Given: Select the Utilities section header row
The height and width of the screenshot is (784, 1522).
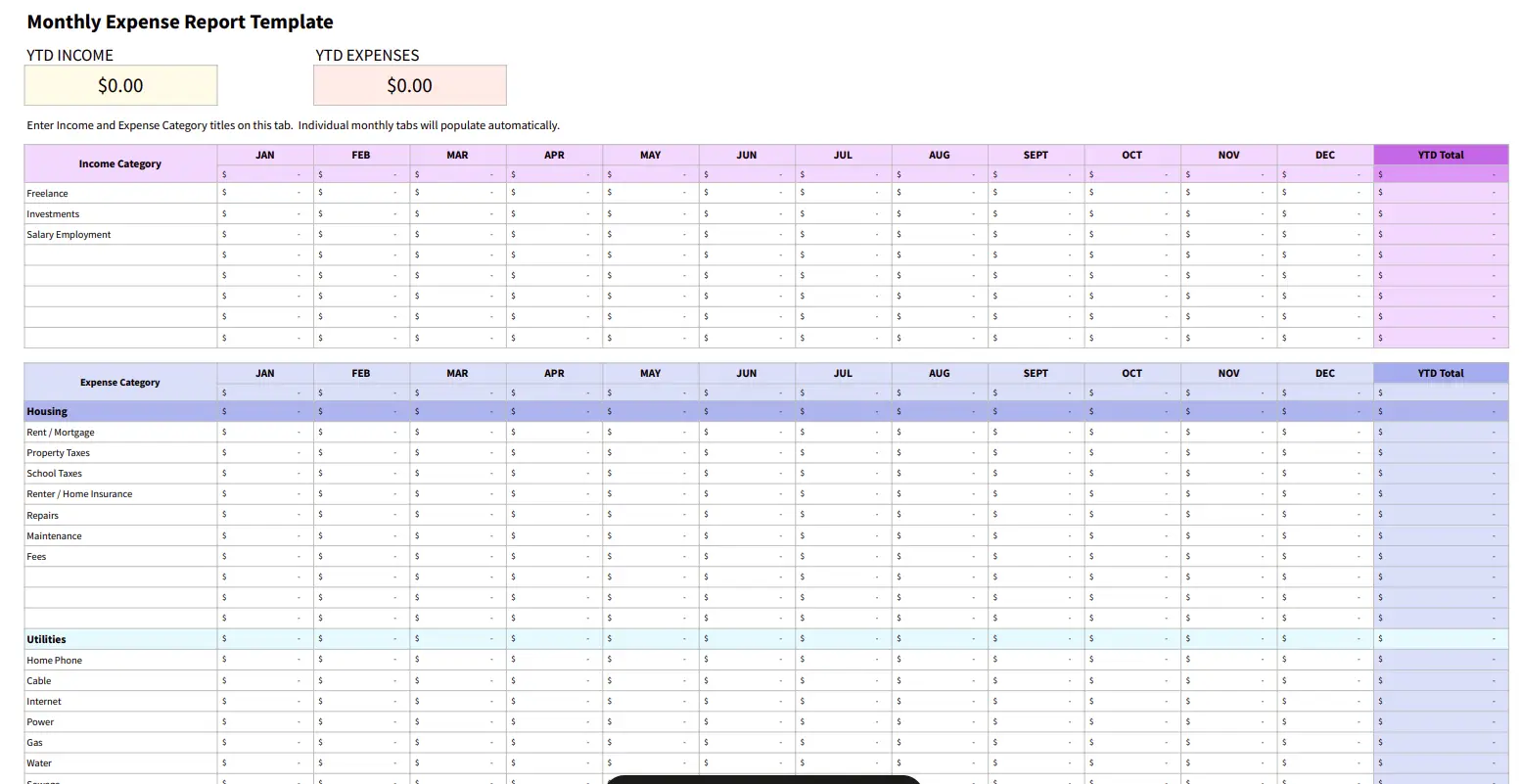Looking at the screenshot, I should point(45,638).
